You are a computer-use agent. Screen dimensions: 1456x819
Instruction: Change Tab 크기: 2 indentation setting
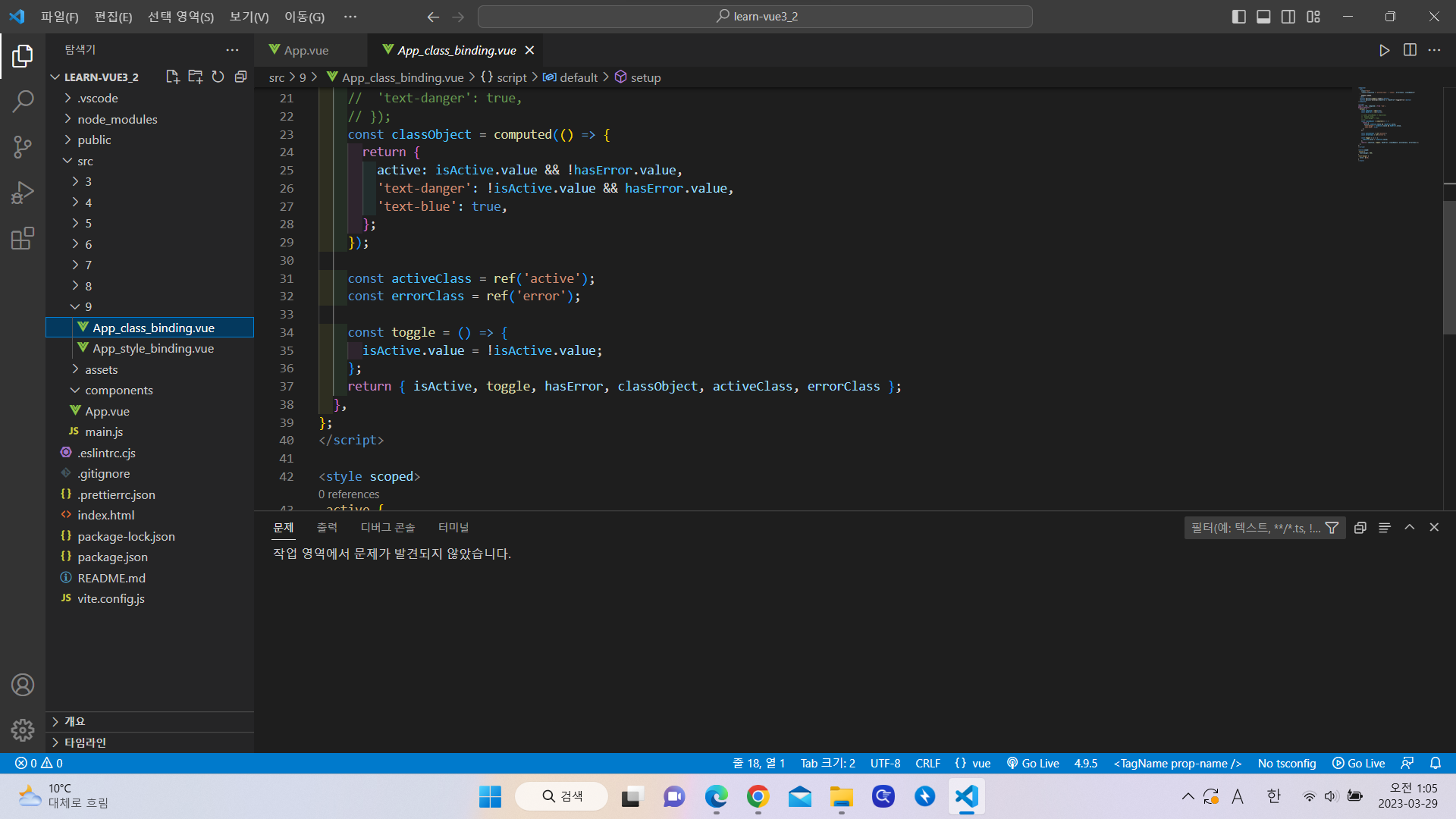[827, 764]
